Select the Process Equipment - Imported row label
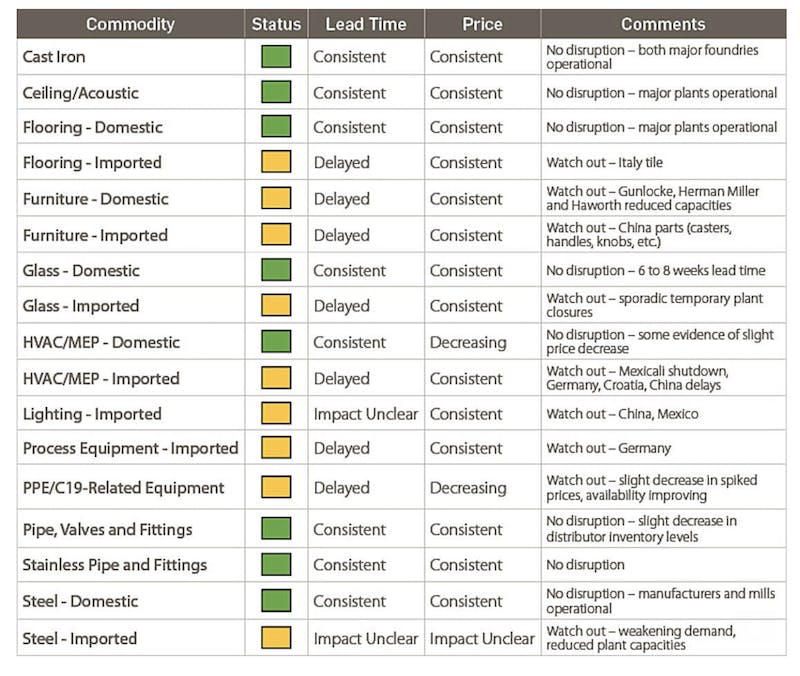800x676 pixels. coord(130,448)
